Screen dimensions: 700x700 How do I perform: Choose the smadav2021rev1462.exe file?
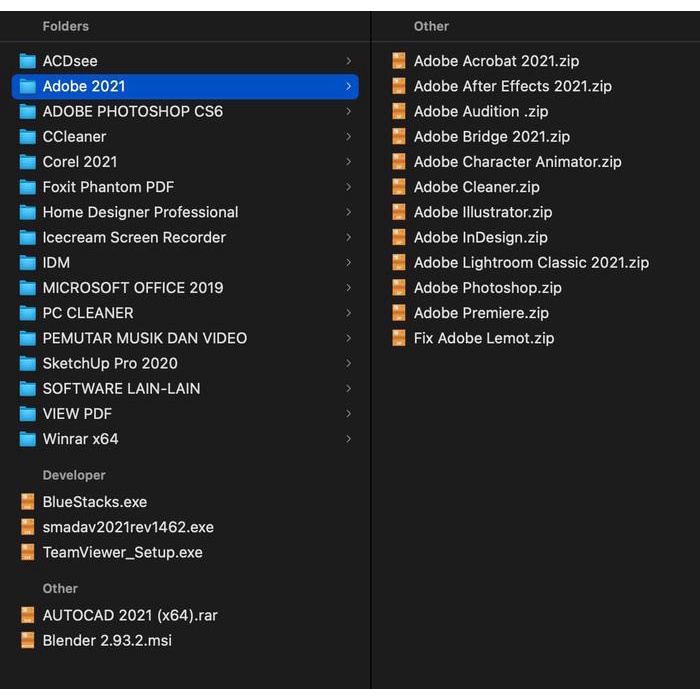[x=128, y=527]
